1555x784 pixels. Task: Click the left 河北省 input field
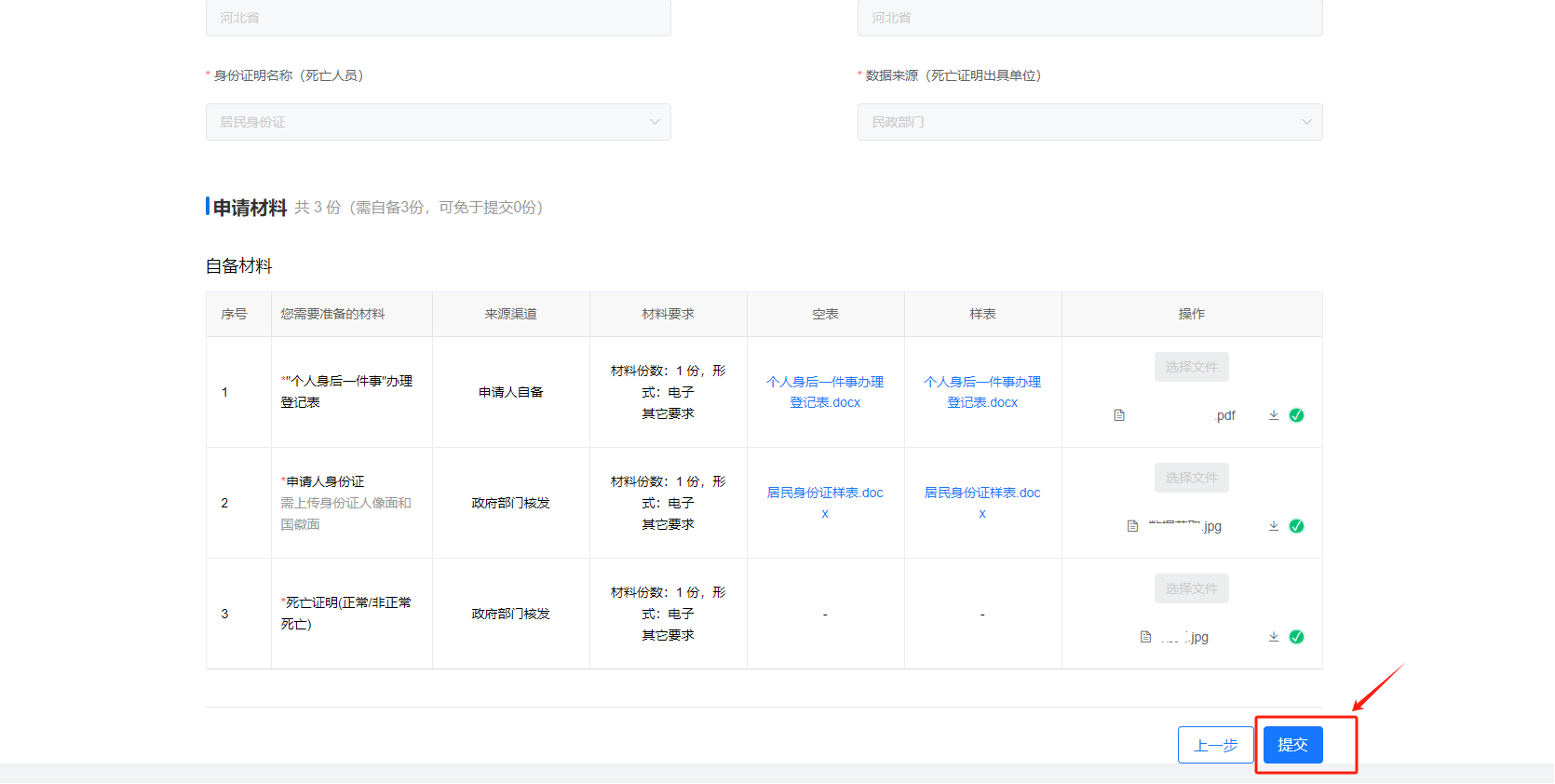tap(438, 18)
